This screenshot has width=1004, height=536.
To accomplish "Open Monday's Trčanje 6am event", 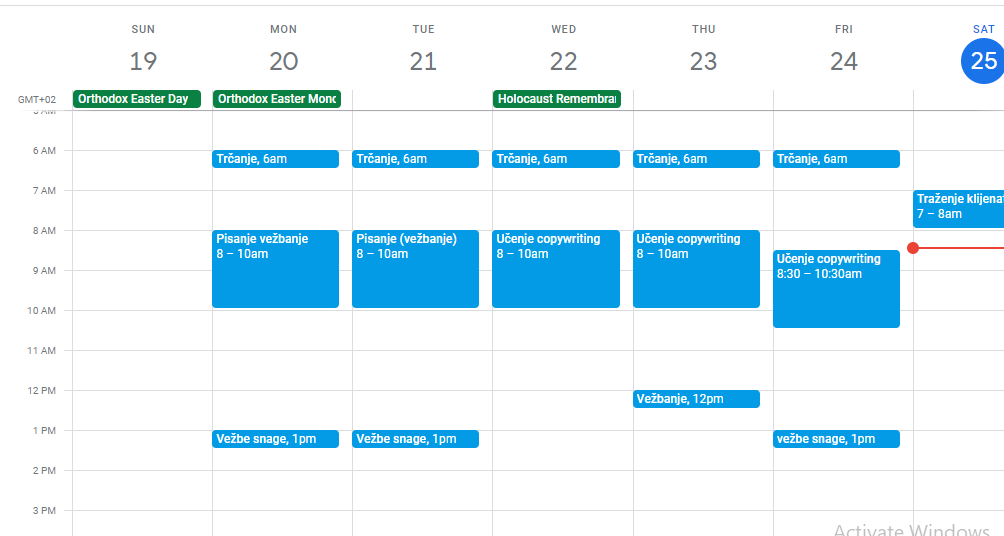I will pos(275,159).
